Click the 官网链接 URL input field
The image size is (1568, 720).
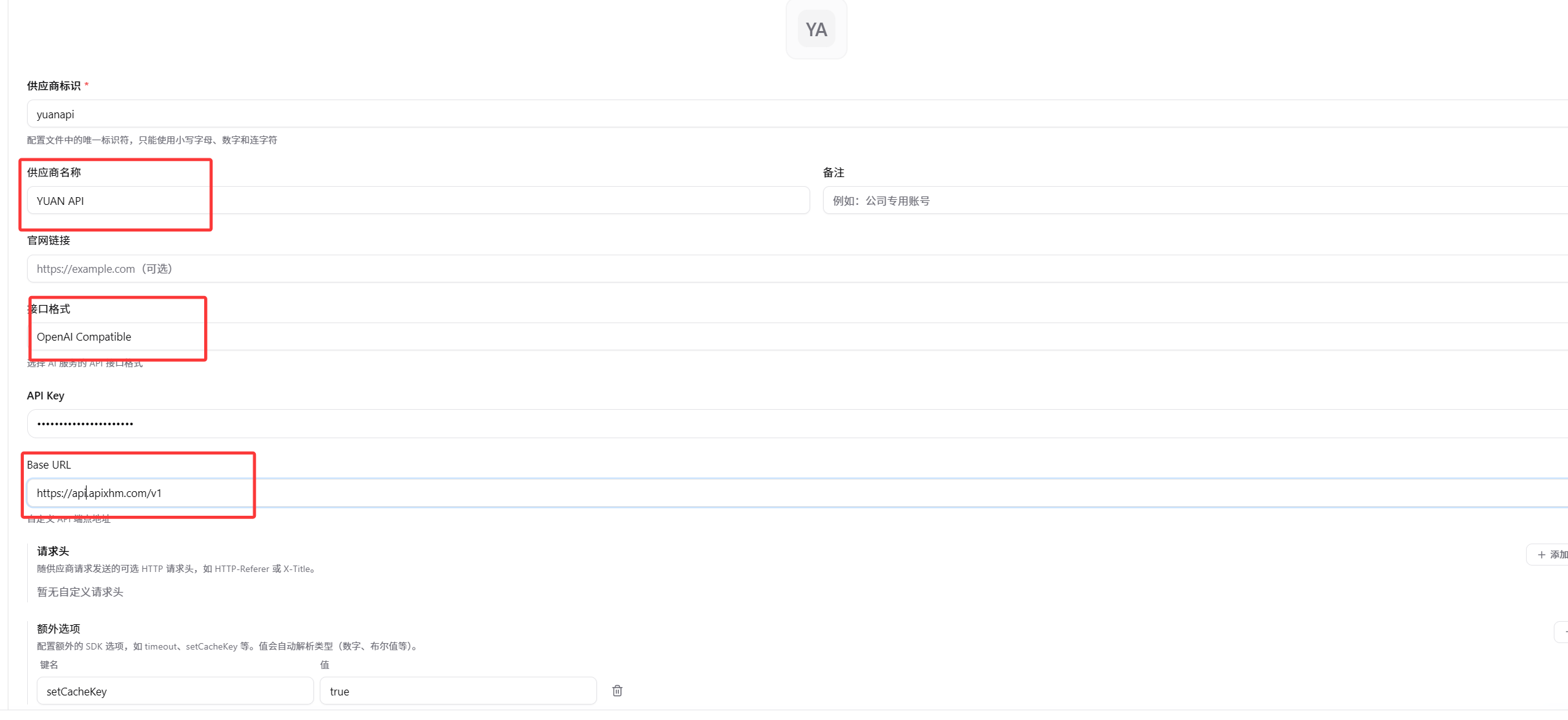(797, 268)
